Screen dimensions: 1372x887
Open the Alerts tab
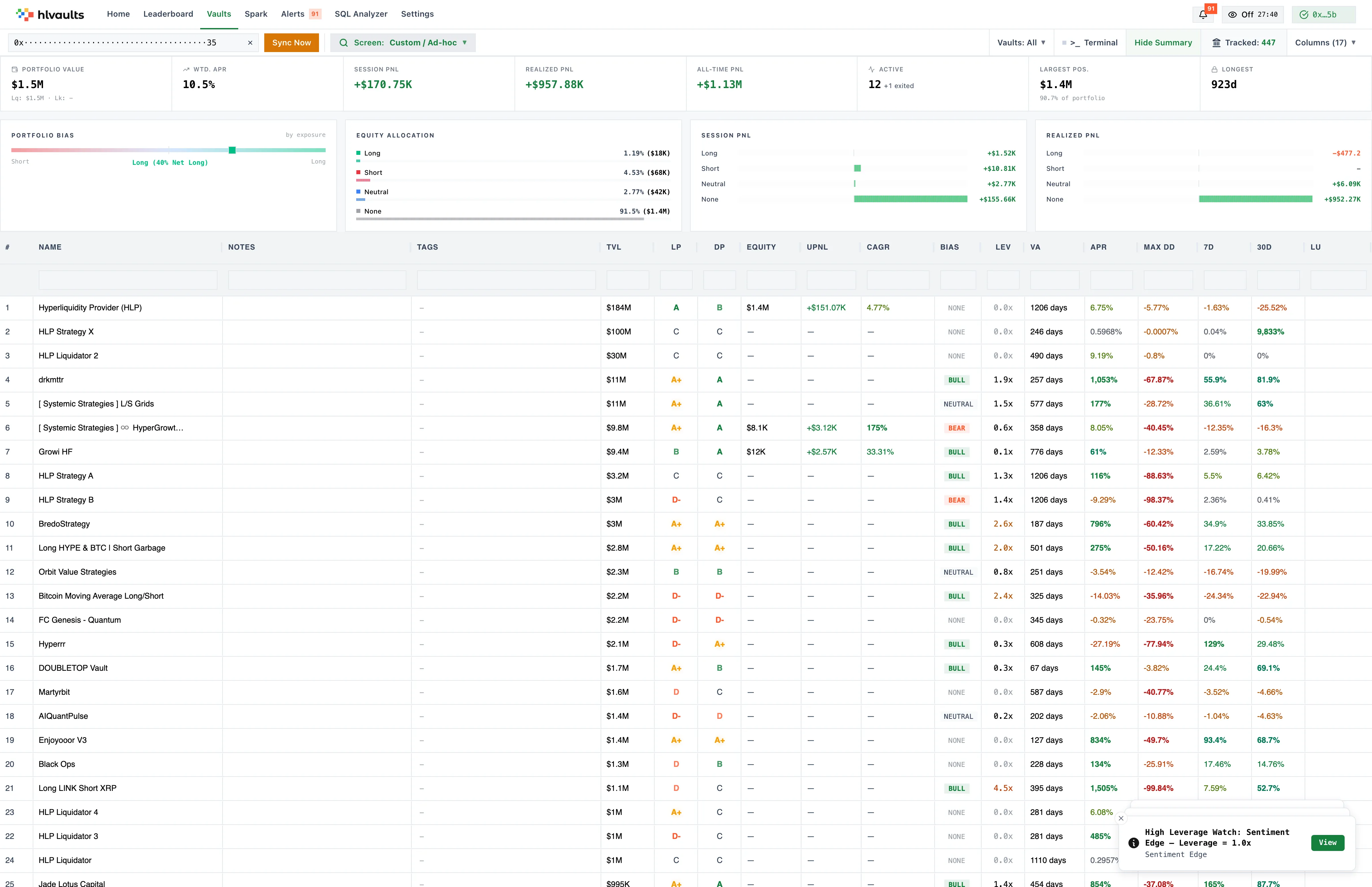(293, 14)
